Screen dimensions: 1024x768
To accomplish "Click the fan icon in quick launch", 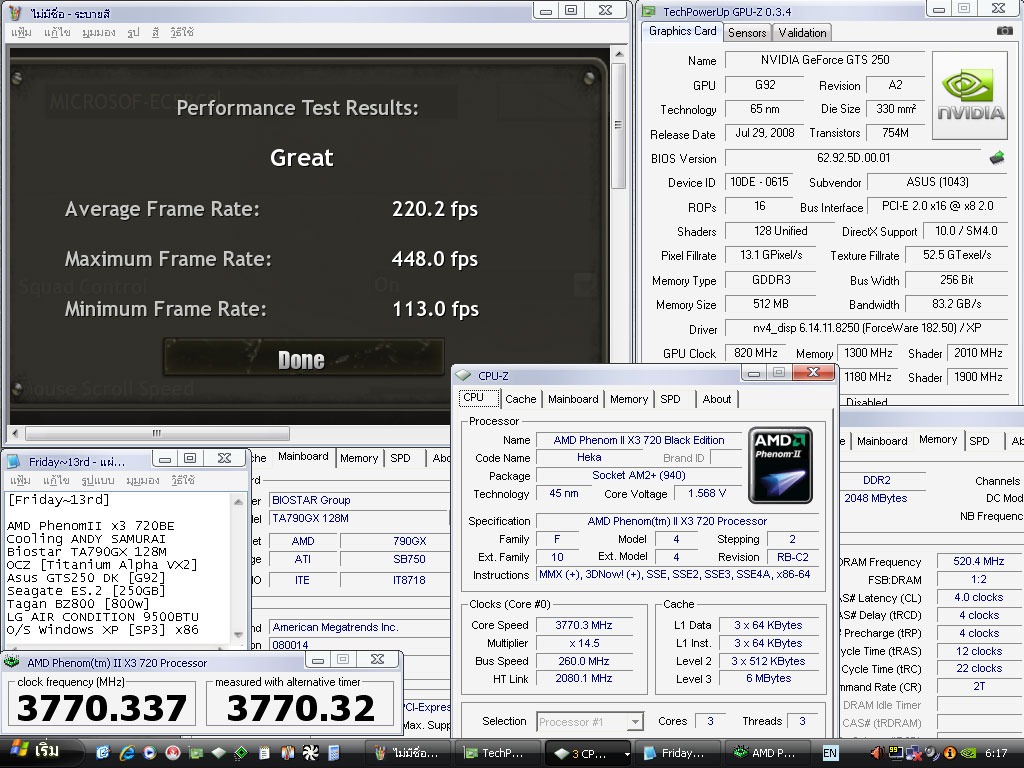I will point(310,753).
